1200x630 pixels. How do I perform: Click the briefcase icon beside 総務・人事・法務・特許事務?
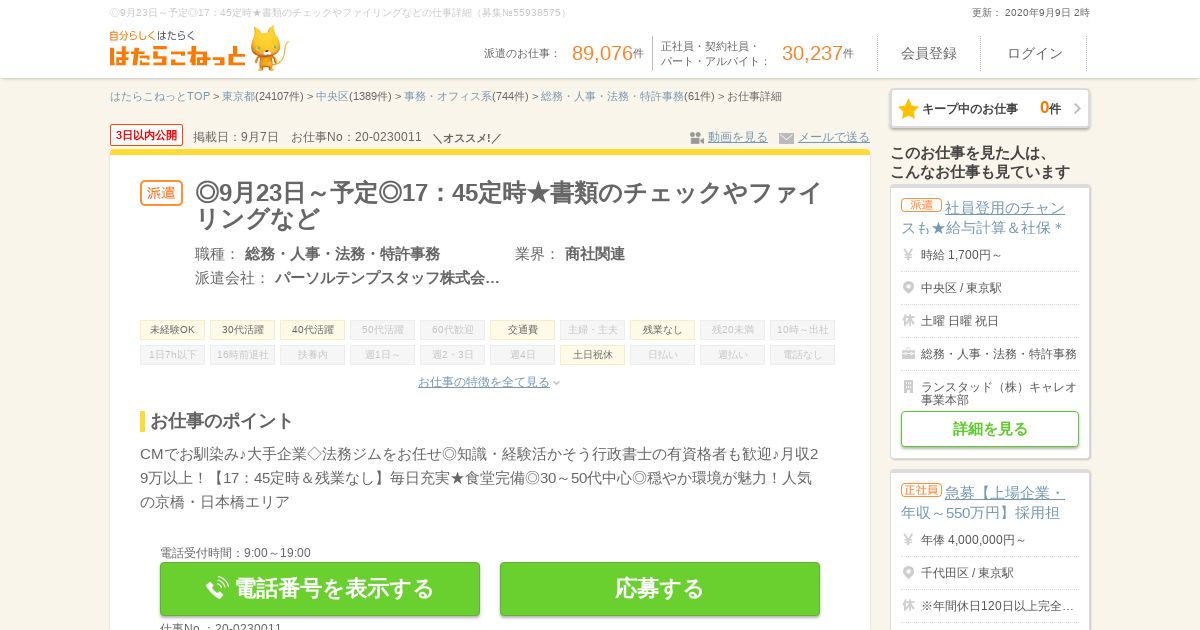pos(908,354)
